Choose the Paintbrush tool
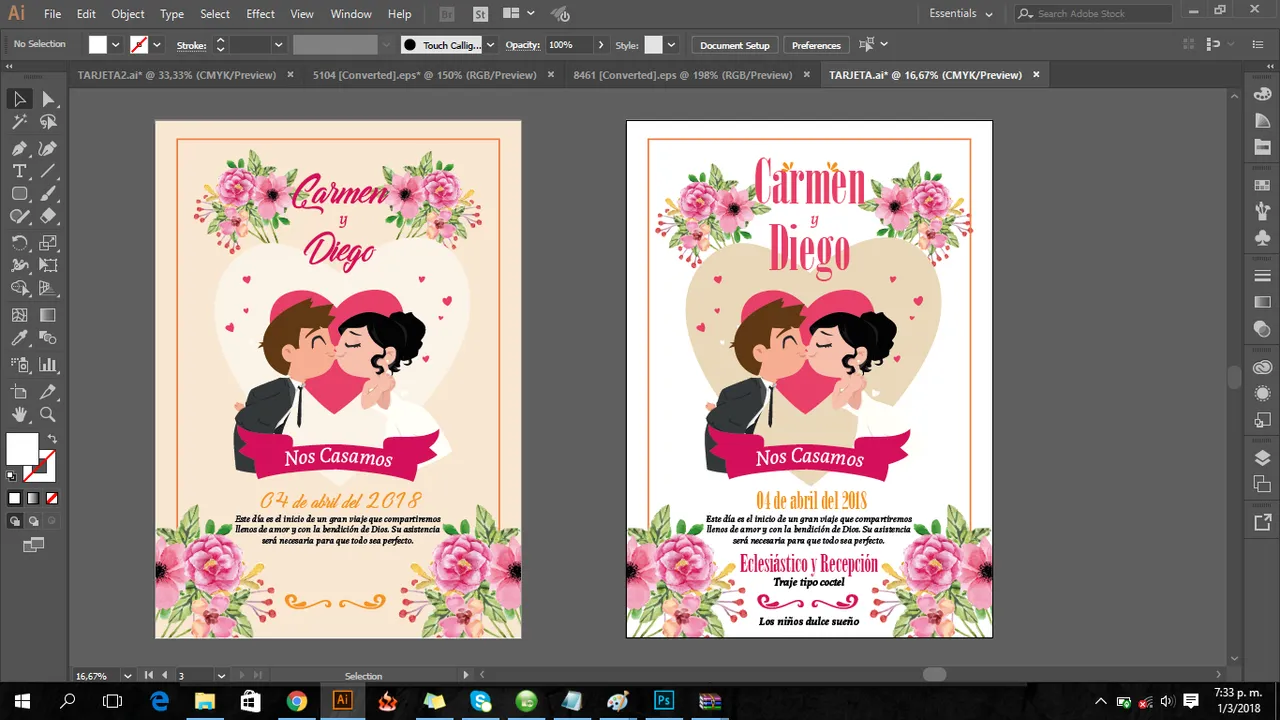1280x720 pixels. [48, 194]
